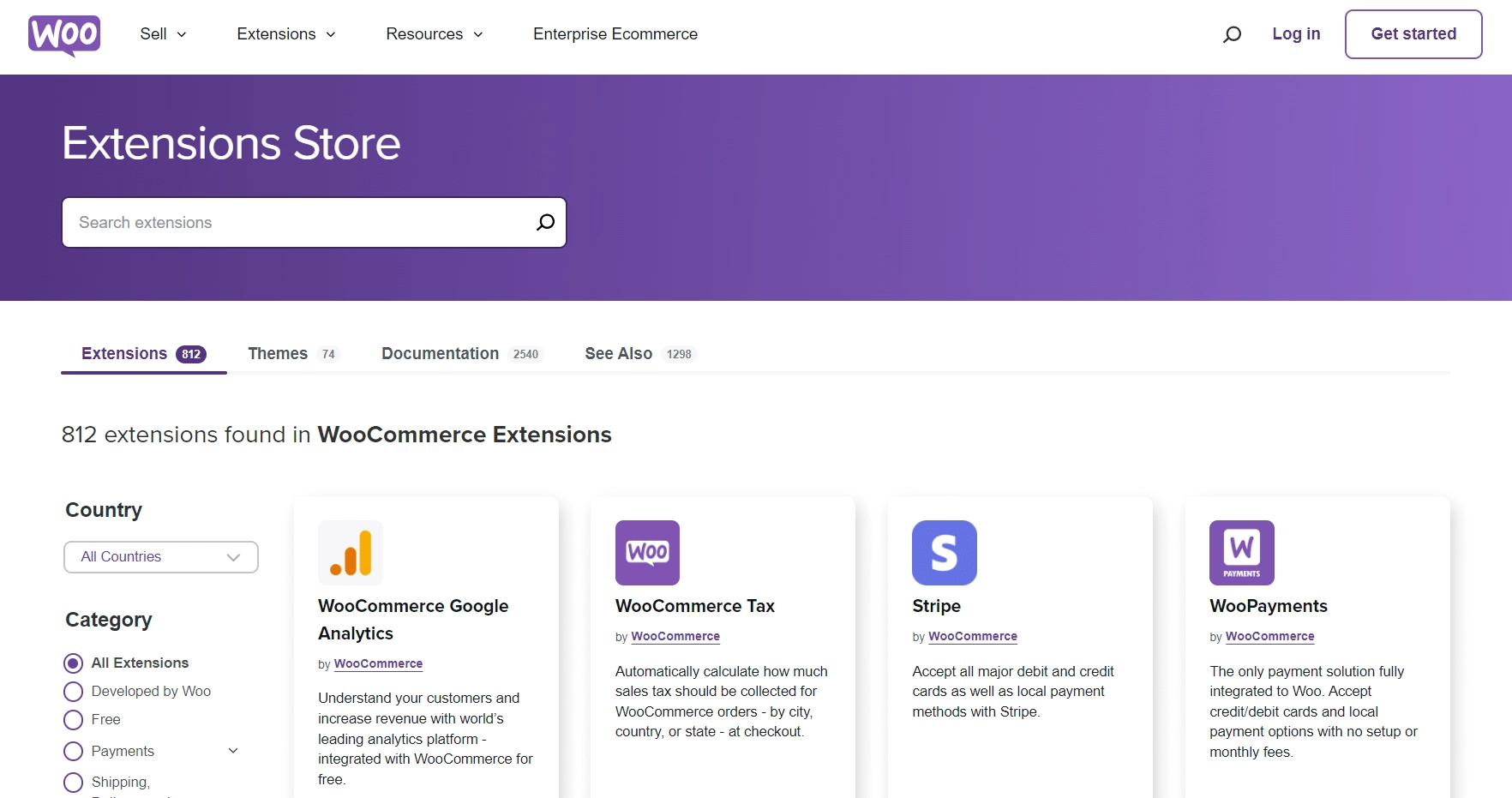Screen dimensions: 1512x798
Task: Select the Stripe S icon
Action: click(x=944, y=553)
